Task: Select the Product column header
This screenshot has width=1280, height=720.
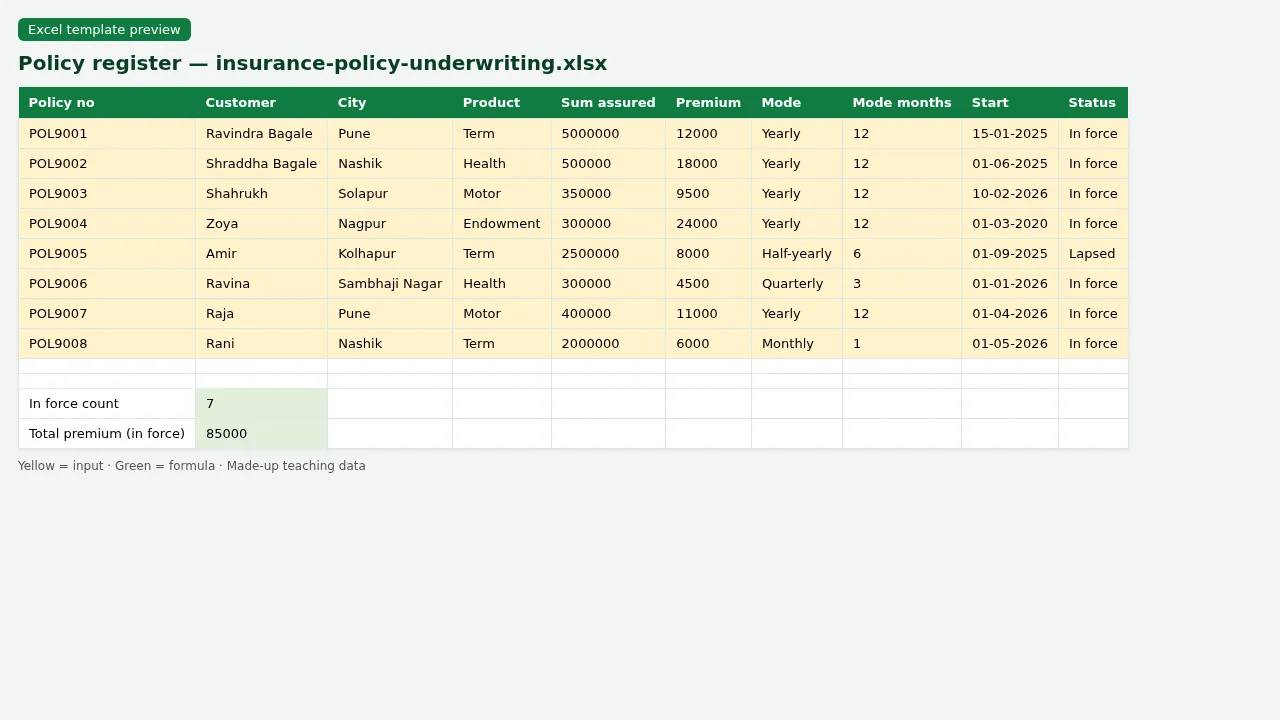Action: pos(502,103)
